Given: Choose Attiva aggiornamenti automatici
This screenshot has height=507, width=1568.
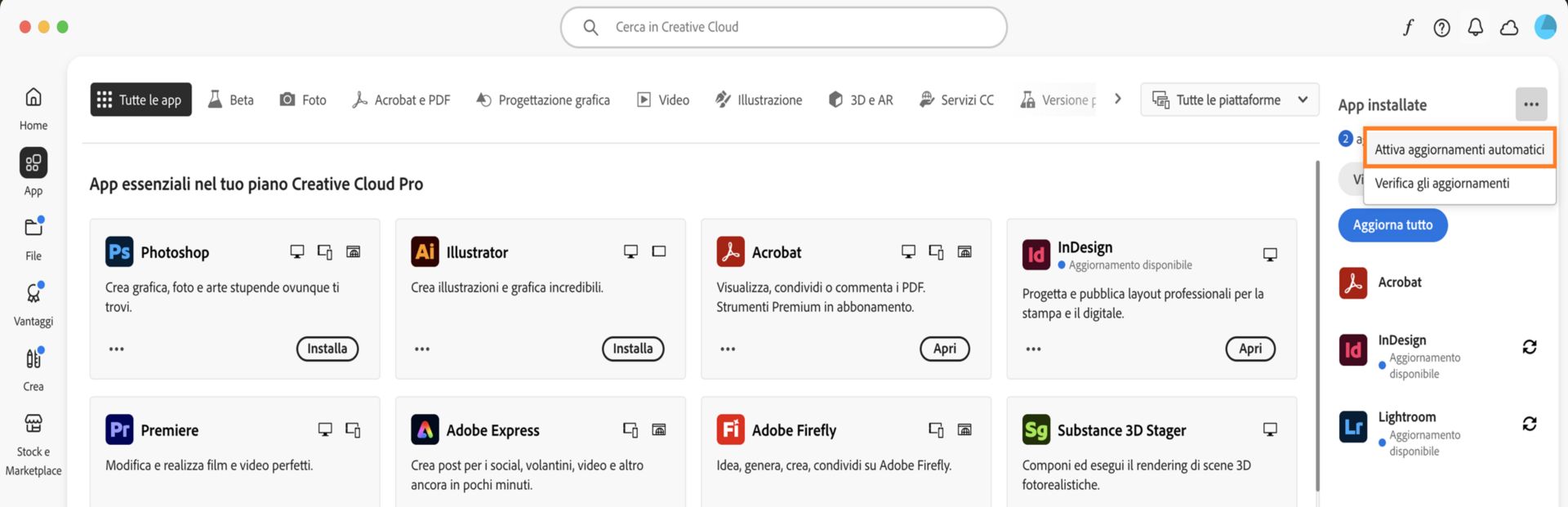Looking at the screenshot, I should tap(1459, 149).
